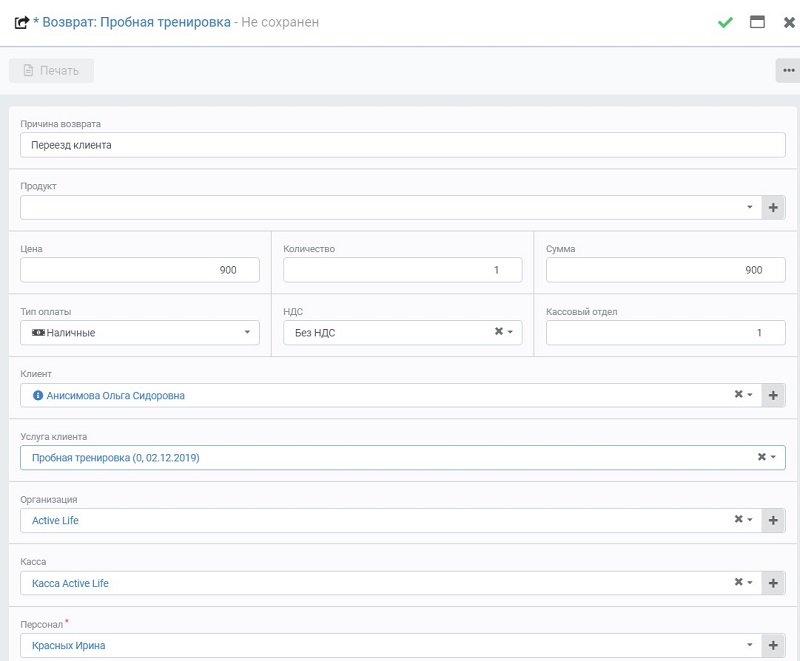This screenshot has width=800, height=661.
Task: Add a new Касса with the plus button
Action: tap(773, 583)
